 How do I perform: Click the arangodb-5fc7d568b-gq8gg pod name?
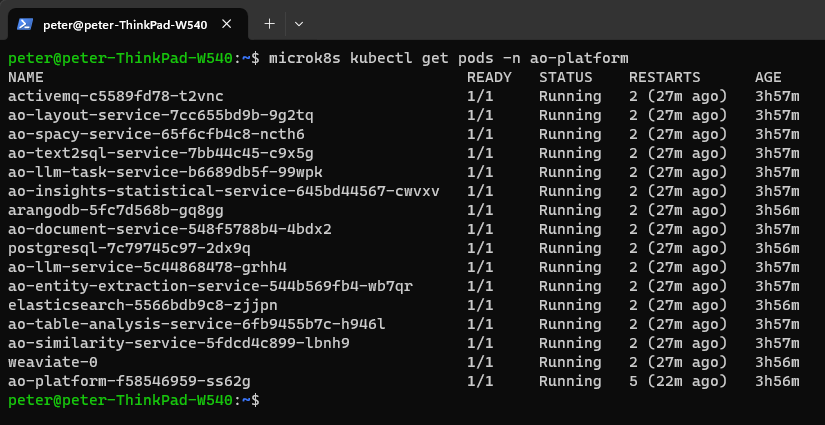(x=115, y=210)
